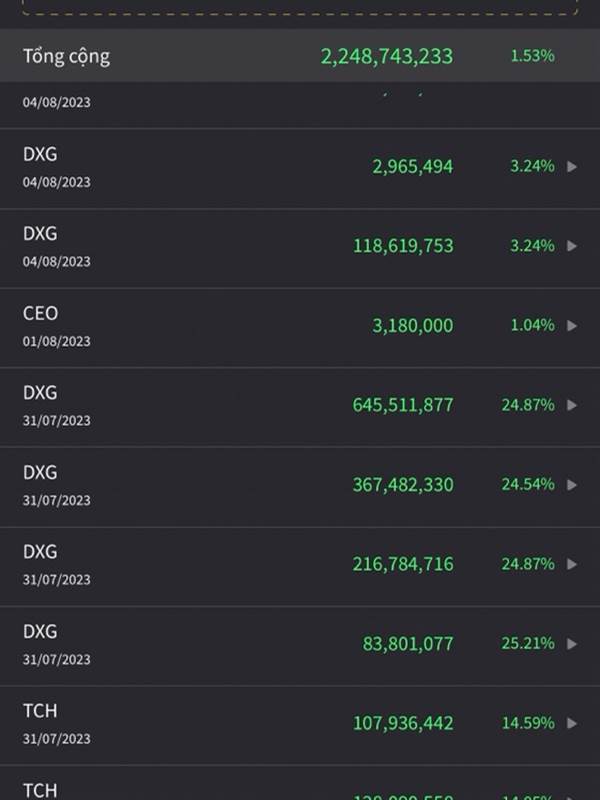Open arrow beside DXG 118,619,753 entry

click(572, 246)
